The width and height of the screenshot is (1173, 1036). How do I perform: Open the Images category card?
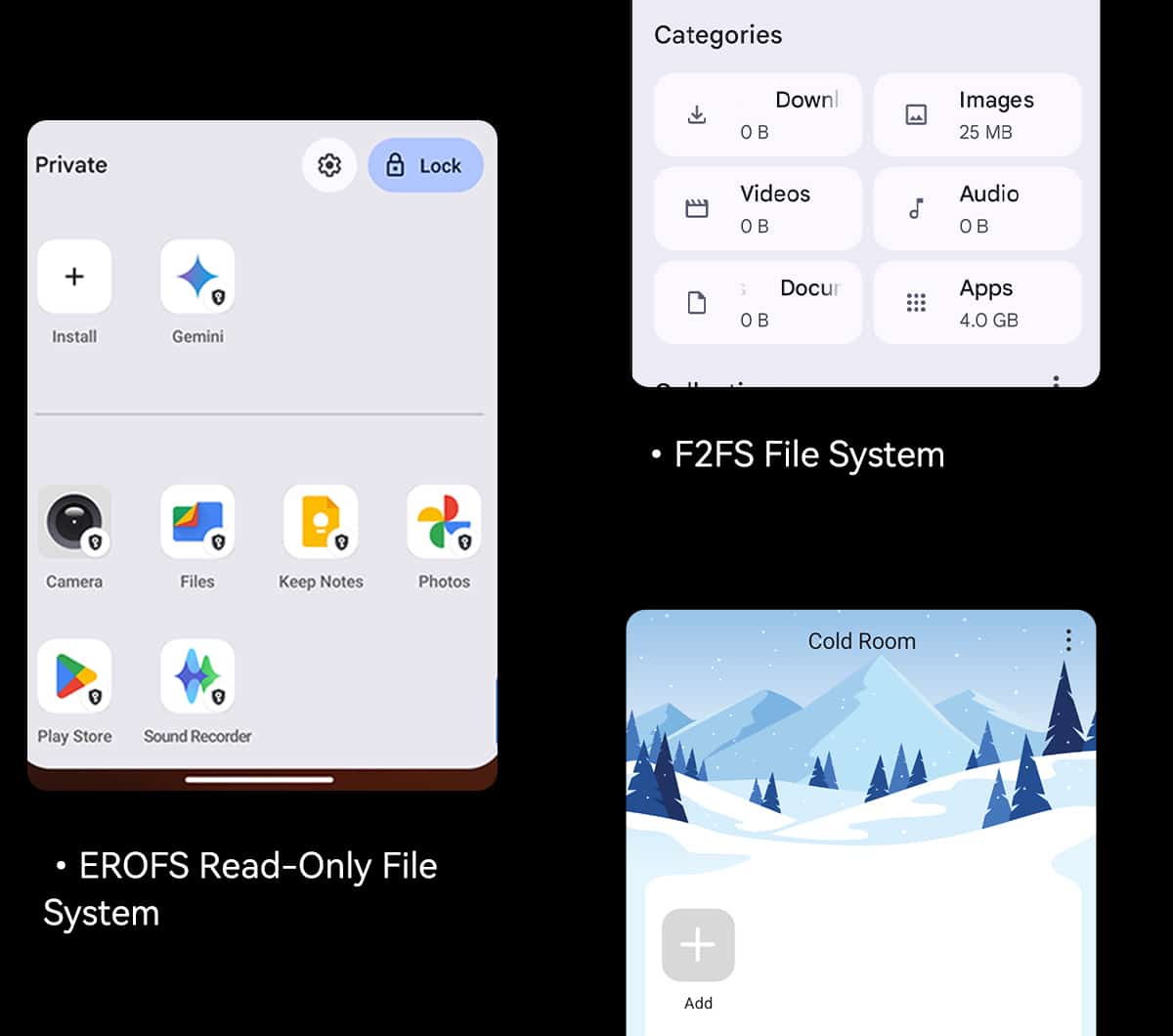point(977,114)
